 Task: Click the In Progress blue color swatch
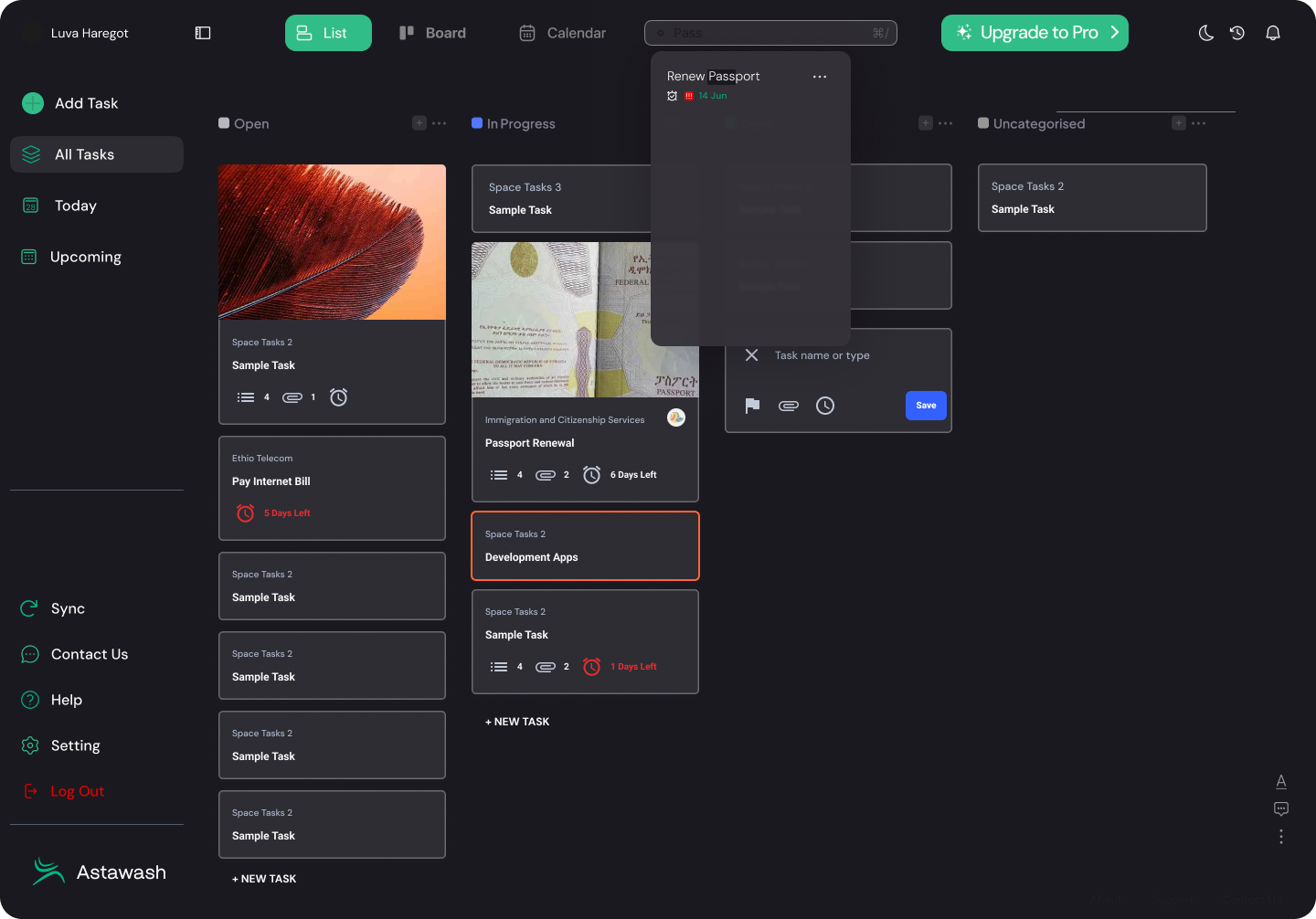pos(477,123)
